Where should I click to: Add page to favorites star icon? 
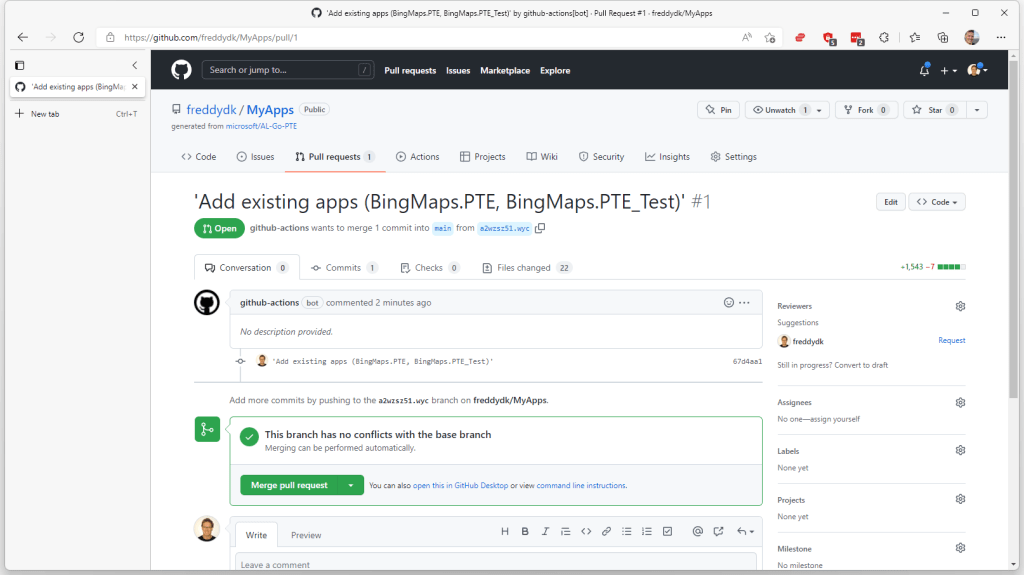[x=770, y=37]
